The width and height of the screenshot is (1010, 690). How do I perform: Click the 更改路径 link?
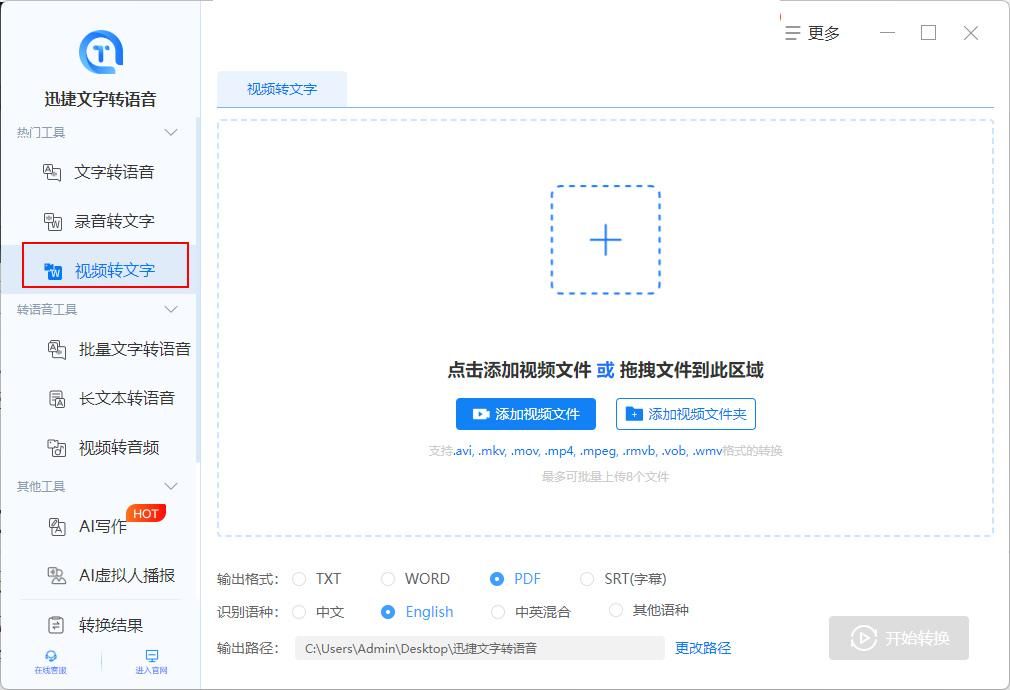click(703, 648)
